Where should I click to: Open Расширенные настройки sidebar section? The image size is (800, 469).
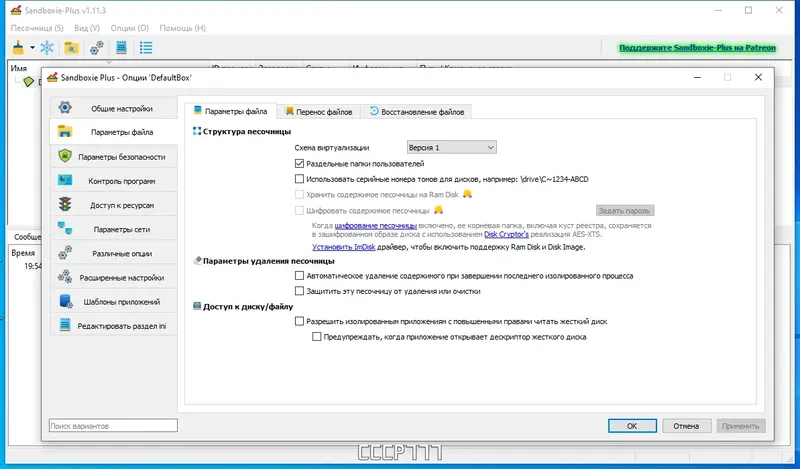click(114, 277)
